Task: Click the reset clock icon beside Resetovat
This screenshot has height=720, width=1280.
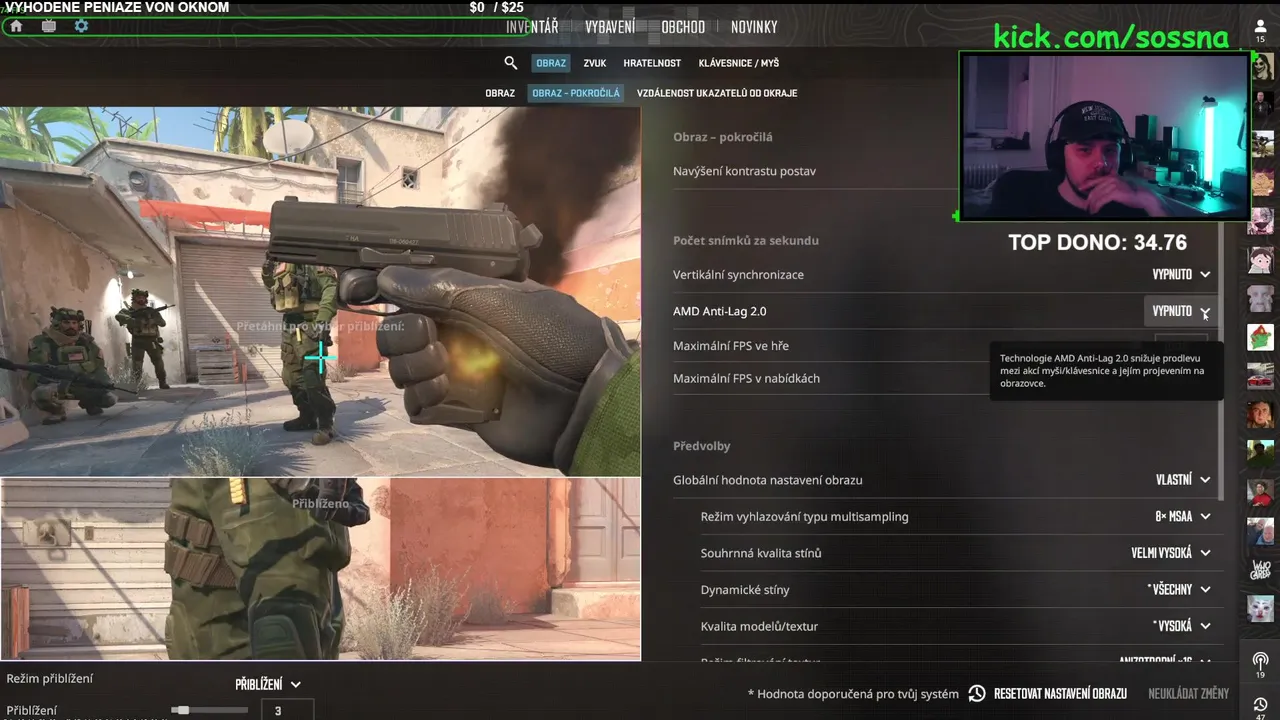Action: pyautogui.click(x=977, y=693)
